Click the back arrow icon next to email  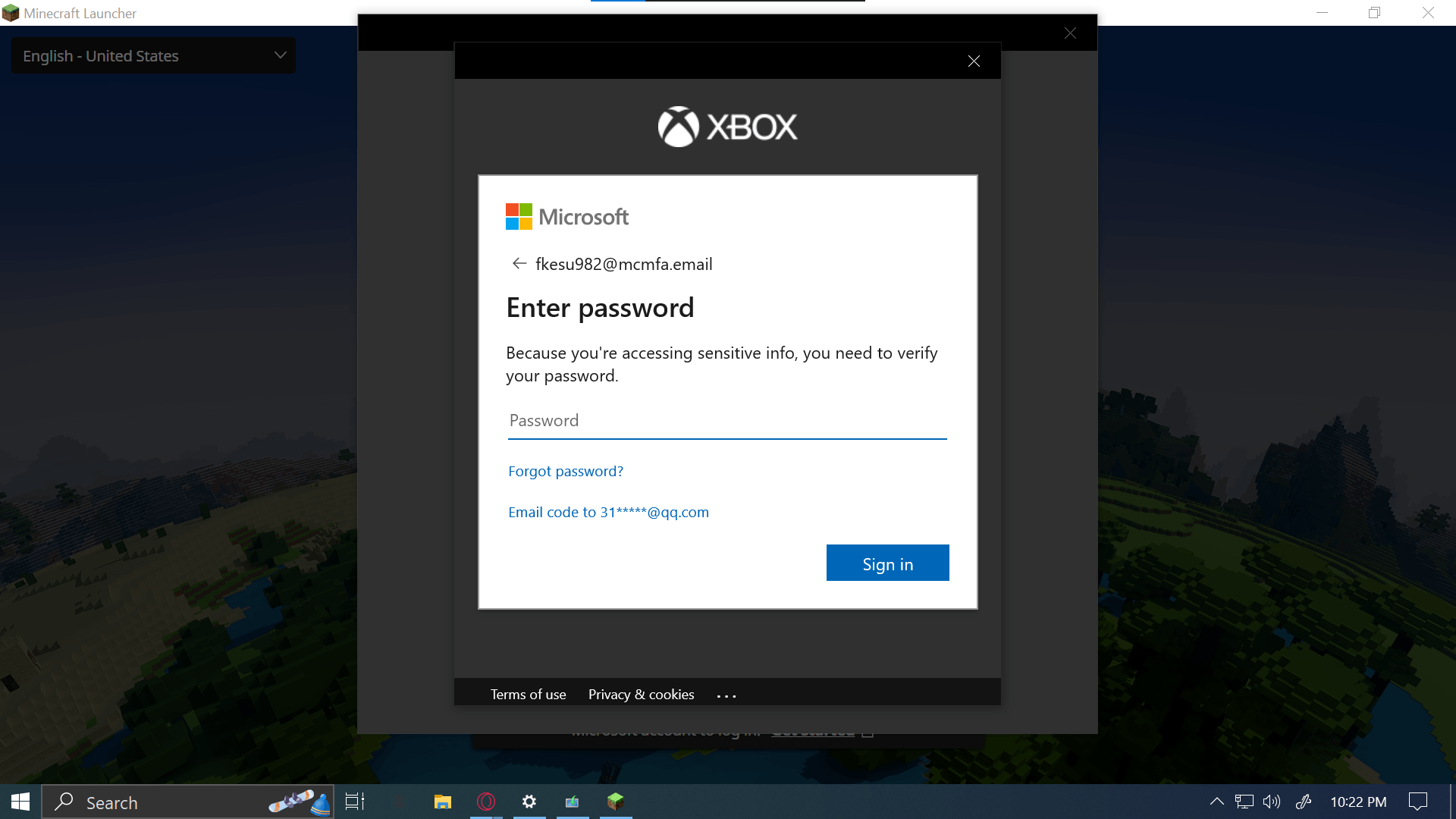pos(517,263)
